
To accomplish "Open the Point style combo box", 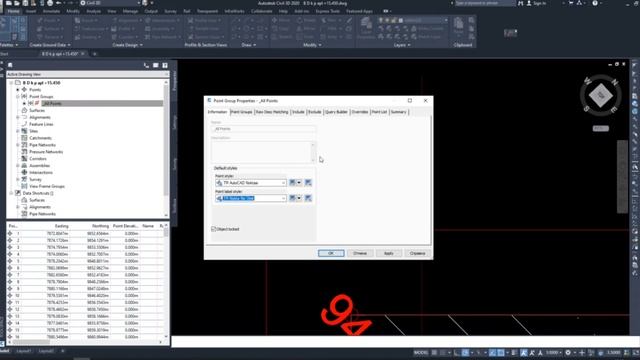I will coord(251,183).
